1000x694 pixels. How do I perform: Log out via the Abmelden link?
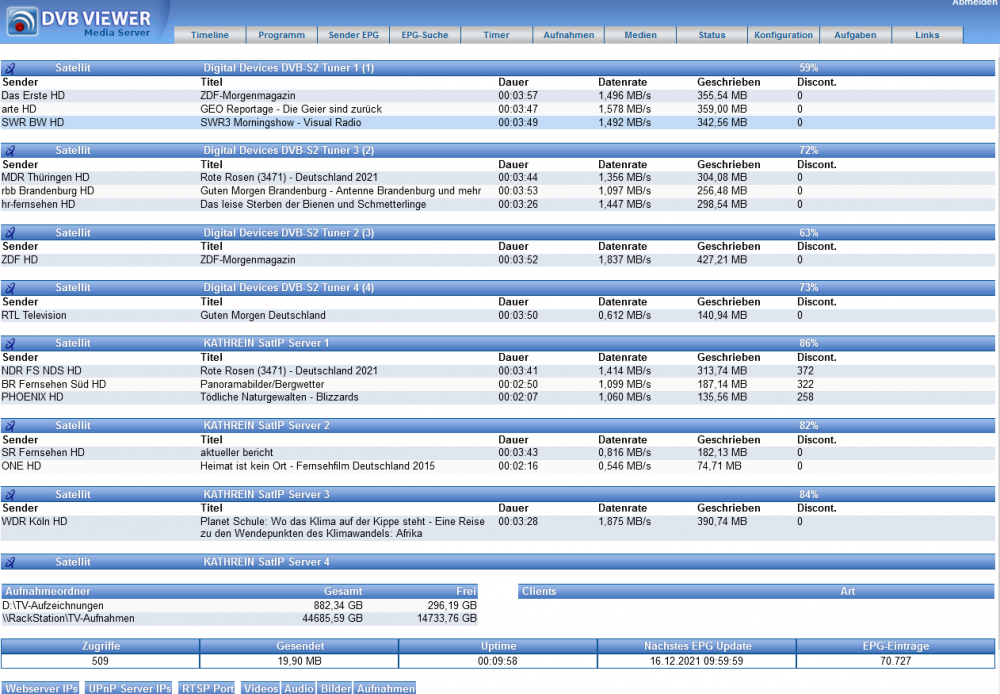[974, 4]
